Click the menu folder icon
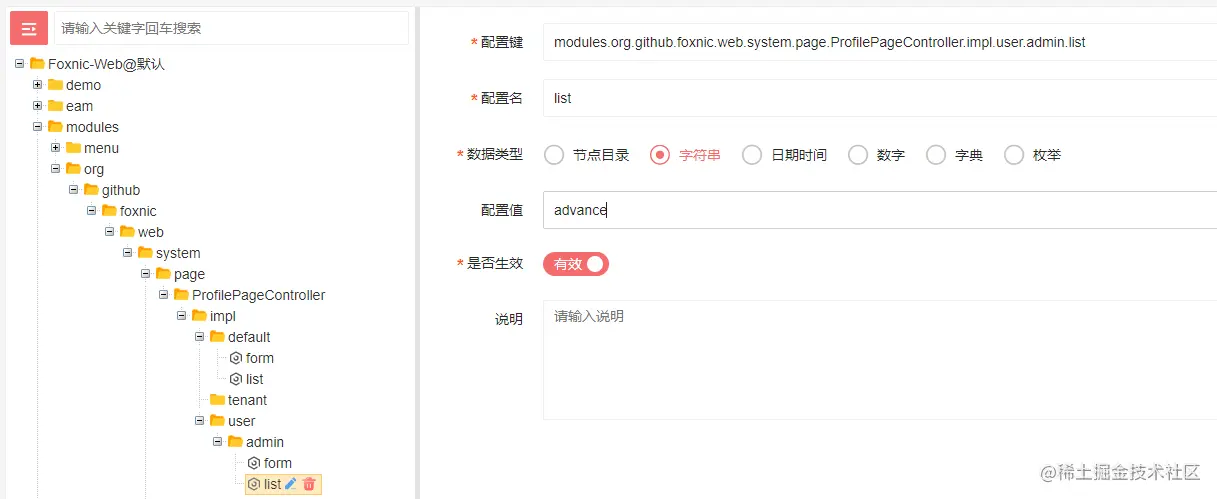Image resolution: width=1217 pixels, height=499 pixels. (73, 148)
